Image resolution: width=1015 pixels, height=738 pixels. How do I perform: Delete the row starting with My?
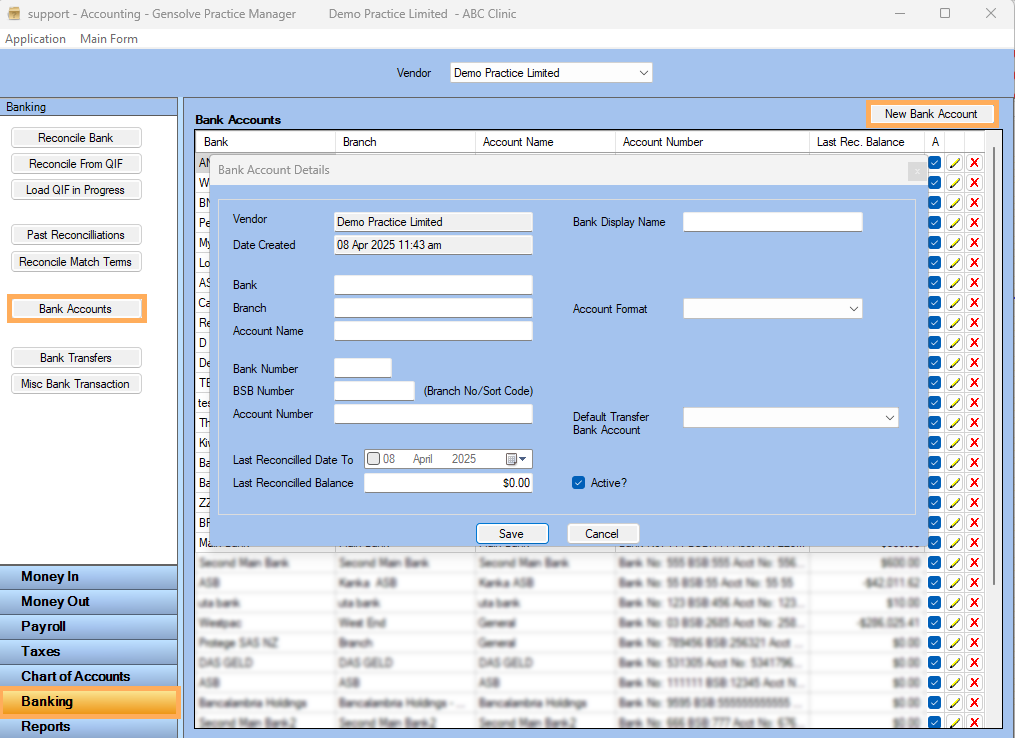coord(974,243)
